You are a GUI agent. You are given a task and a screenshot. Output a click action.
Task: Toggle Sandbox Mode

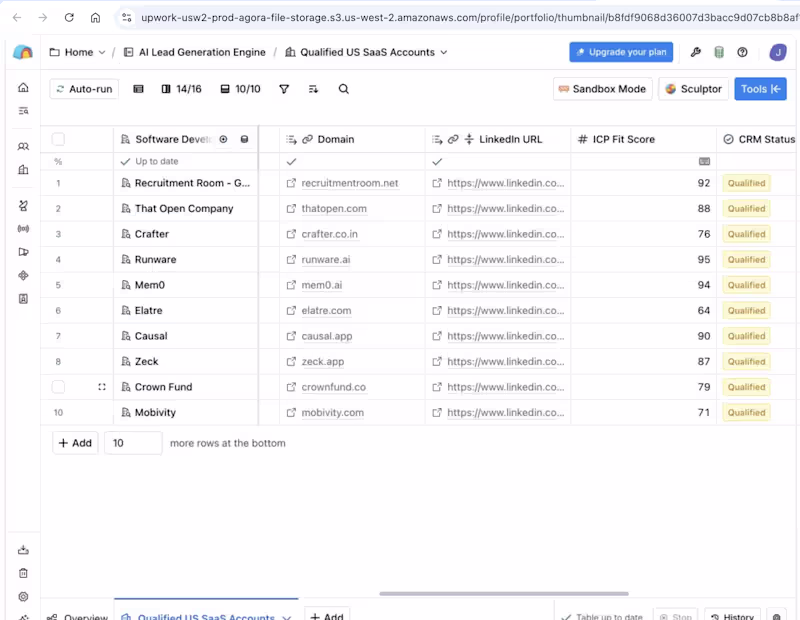coord(603,89)
